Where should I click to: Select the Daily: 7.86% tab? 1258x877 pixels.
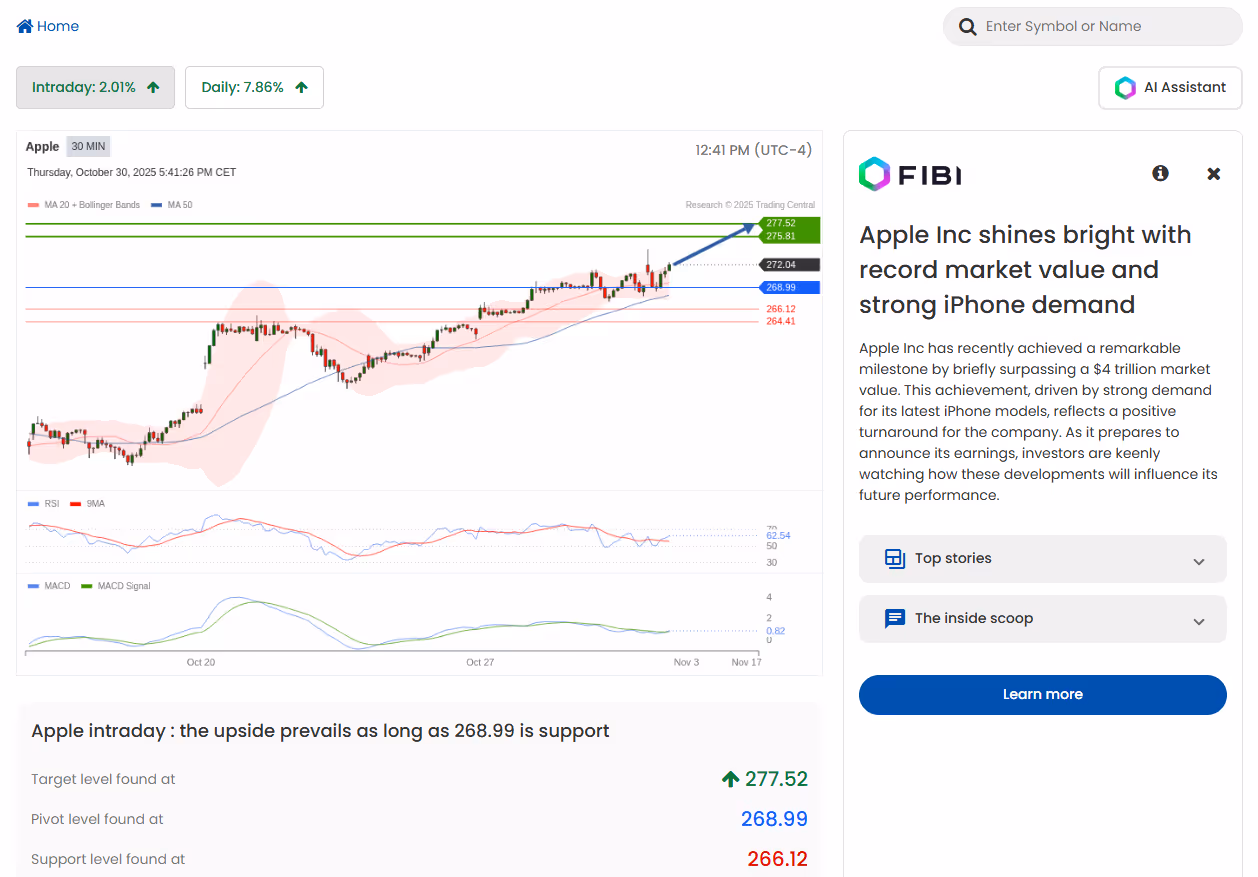coord(254,87)
